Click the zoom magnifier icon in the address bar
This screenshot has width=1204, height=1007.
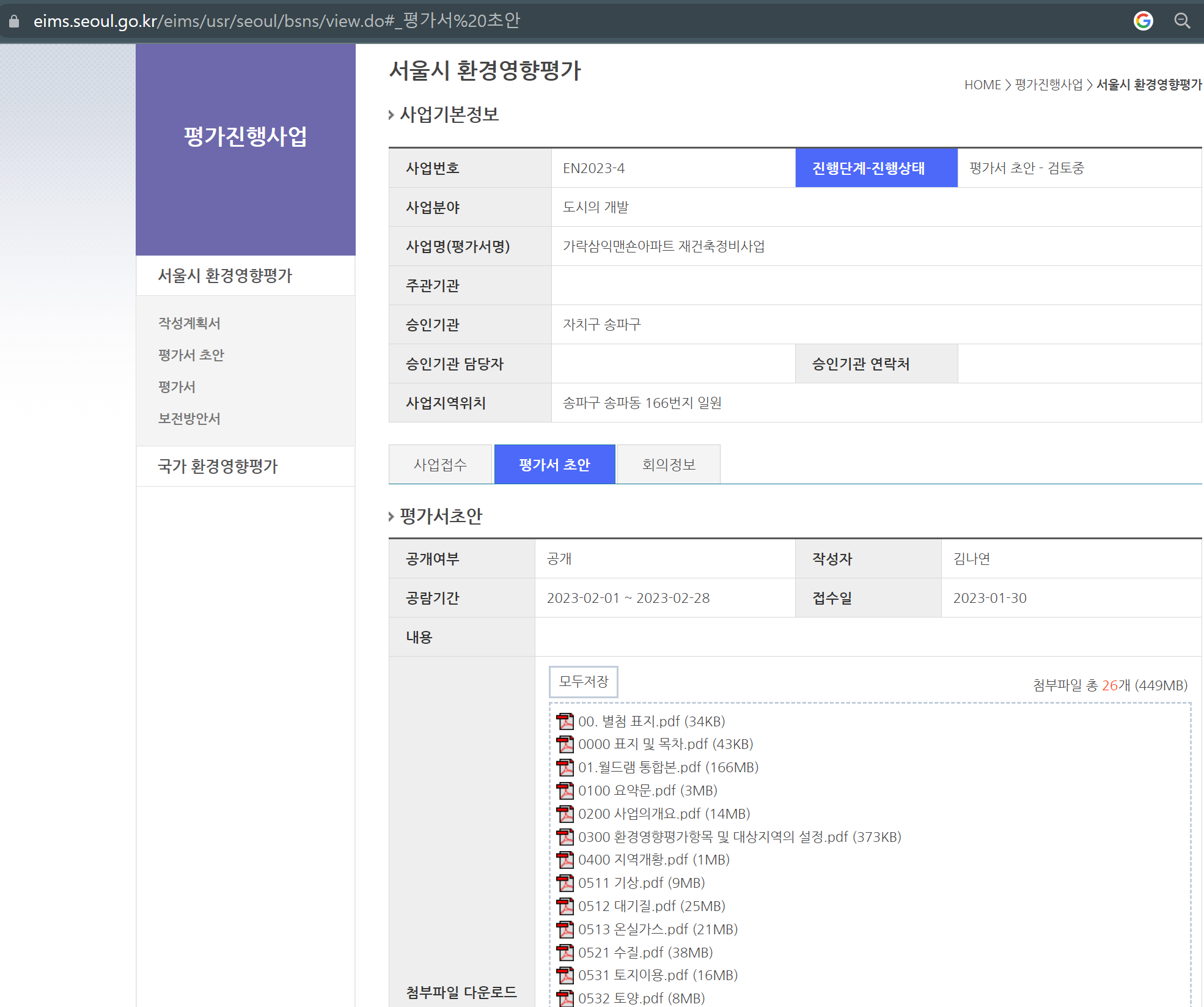(x=1182, y=21)
